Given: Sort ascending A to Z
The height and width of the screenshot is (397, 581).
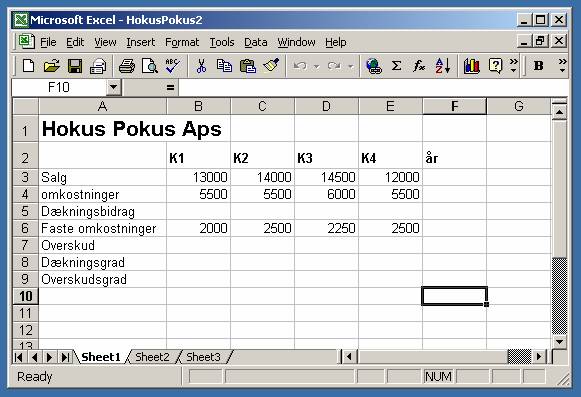Looking at the screenshot, I should click(443, 66).
